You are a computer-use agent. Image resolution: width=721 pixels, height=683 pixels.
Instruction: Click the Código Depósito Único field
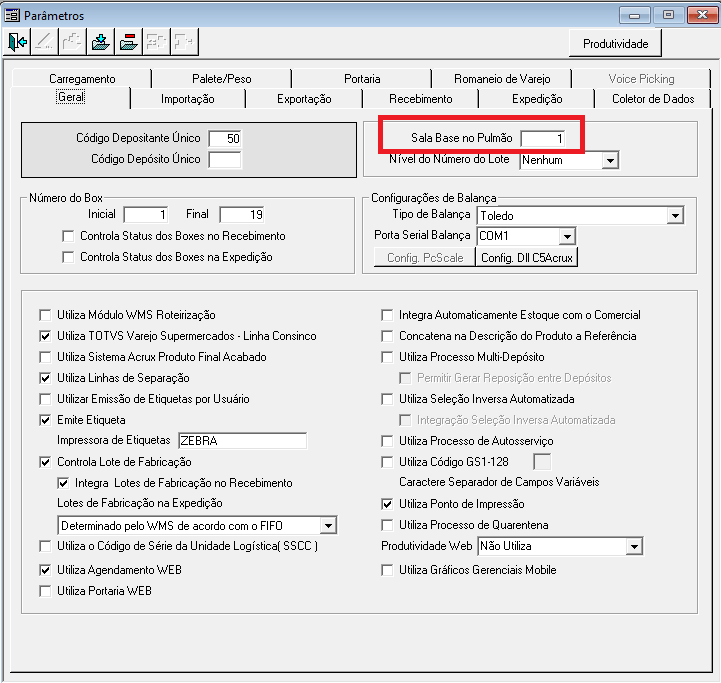[225, 160]
